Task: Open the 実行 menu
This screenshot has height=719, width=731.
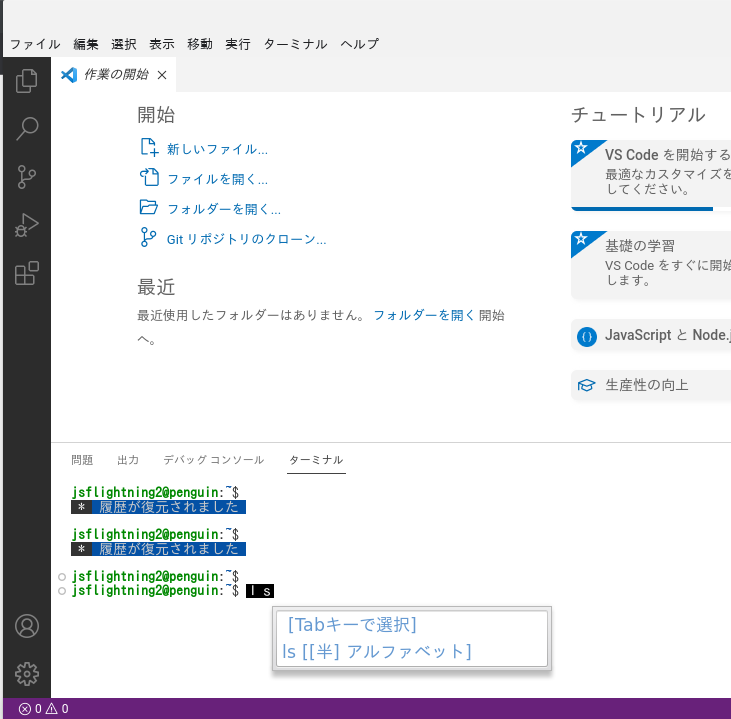Action: tap(238, 44)
